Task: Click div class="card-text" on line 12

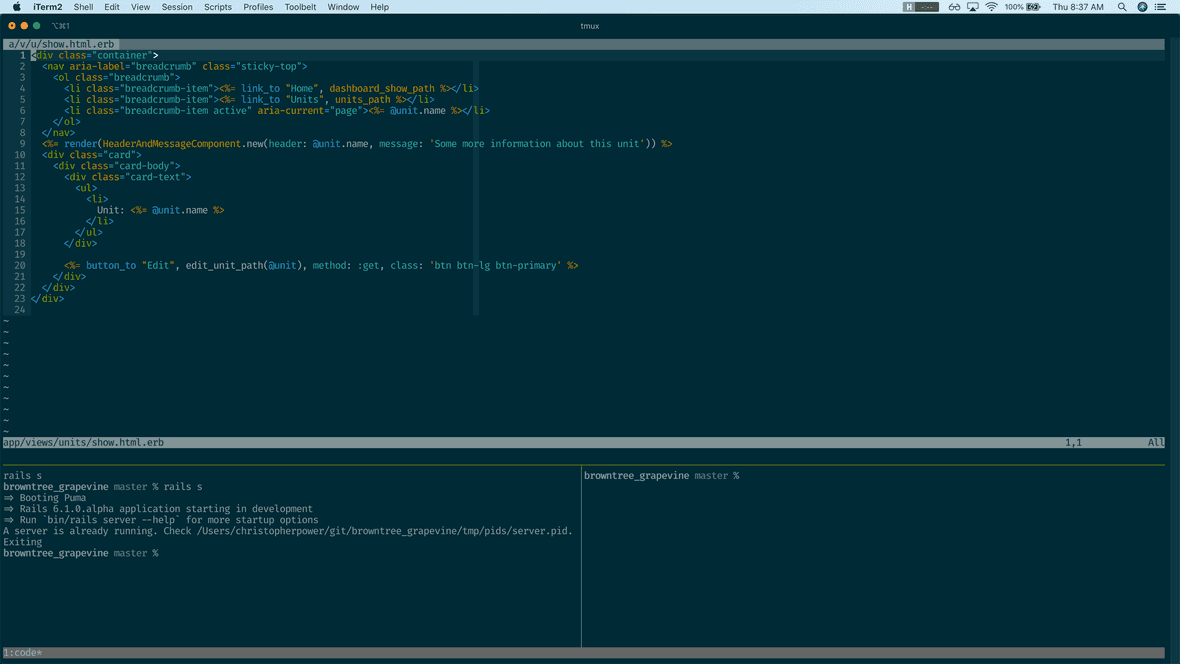Action: (128, 177)
